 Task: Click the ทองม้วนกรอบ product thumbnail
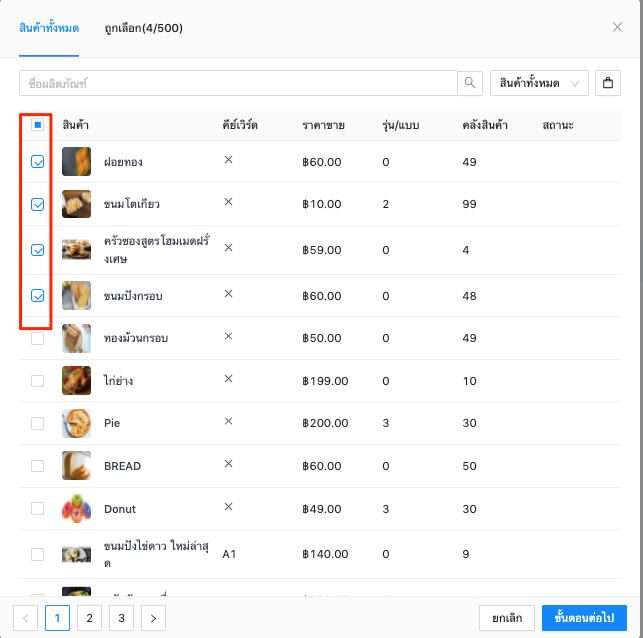[76, 338]
